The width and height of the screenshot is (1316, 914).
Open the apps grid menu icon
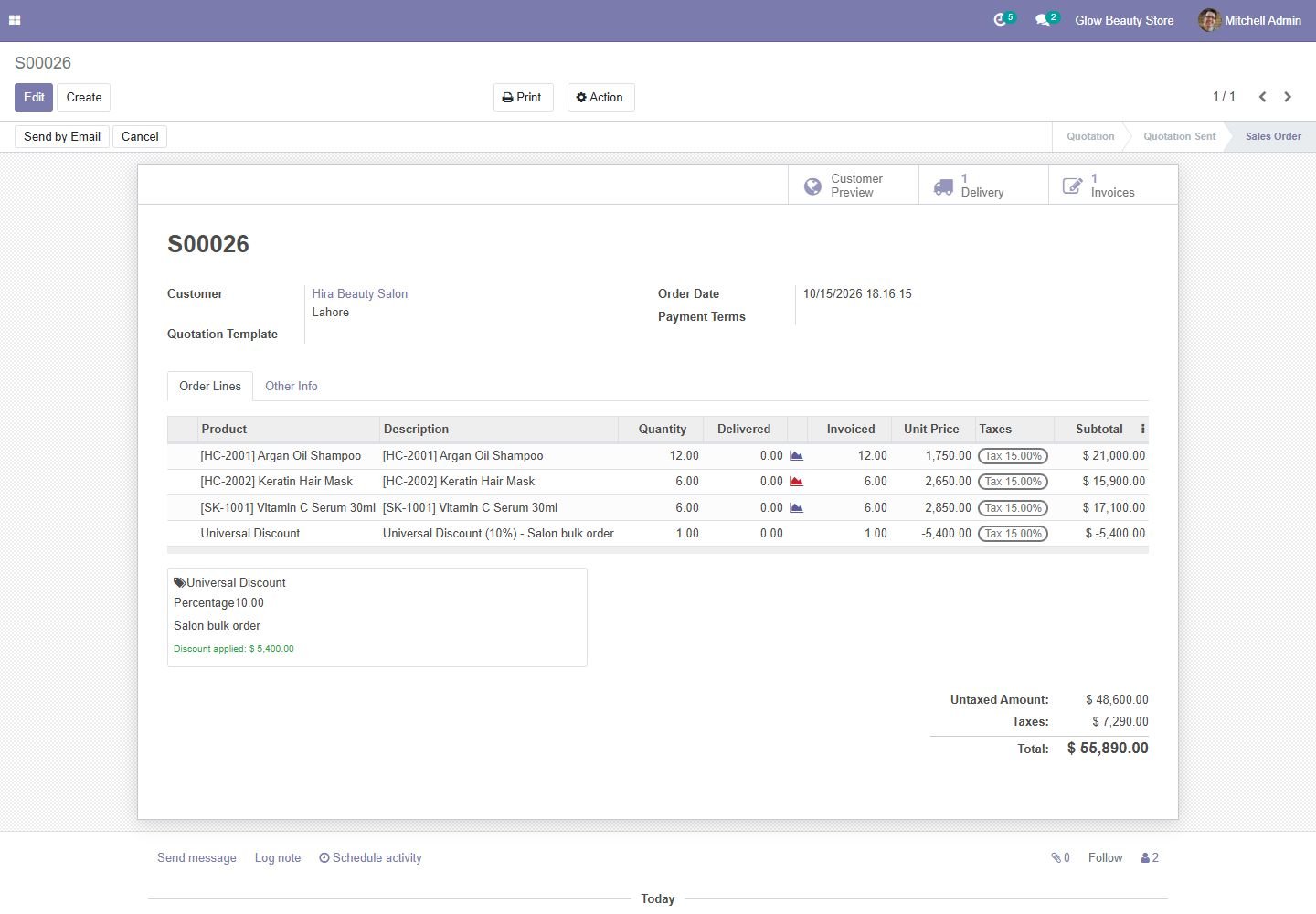(15, 20)
